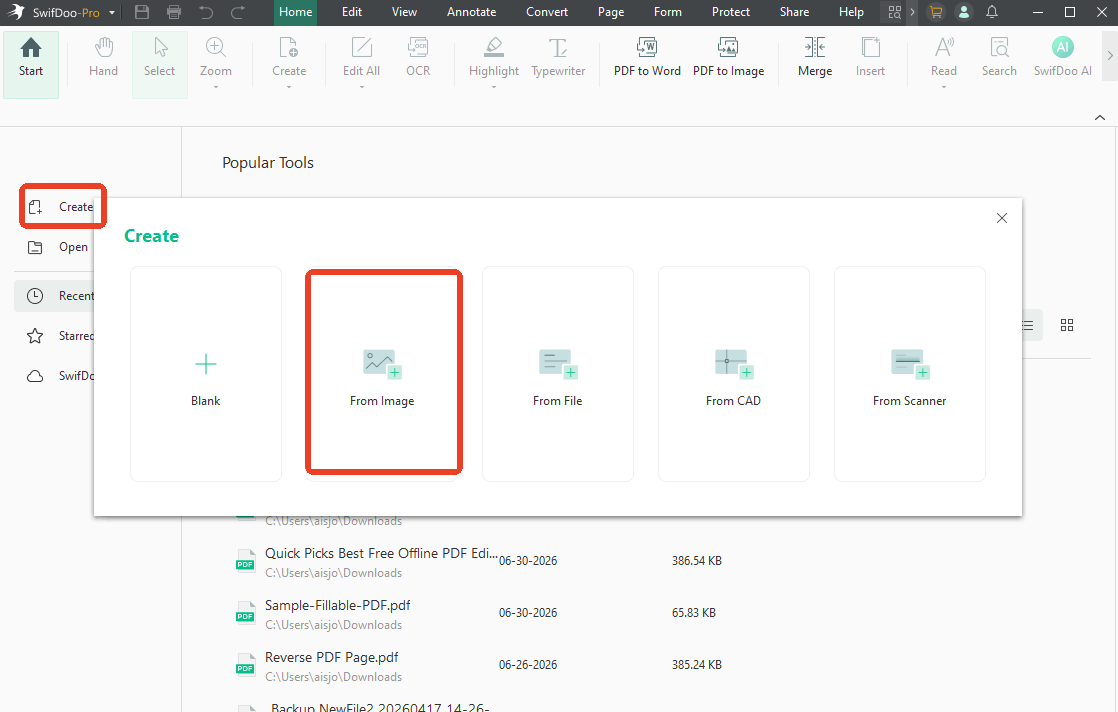
Task: Click the Insert tool
Action: pyautogui.click(x=871, y=58)
